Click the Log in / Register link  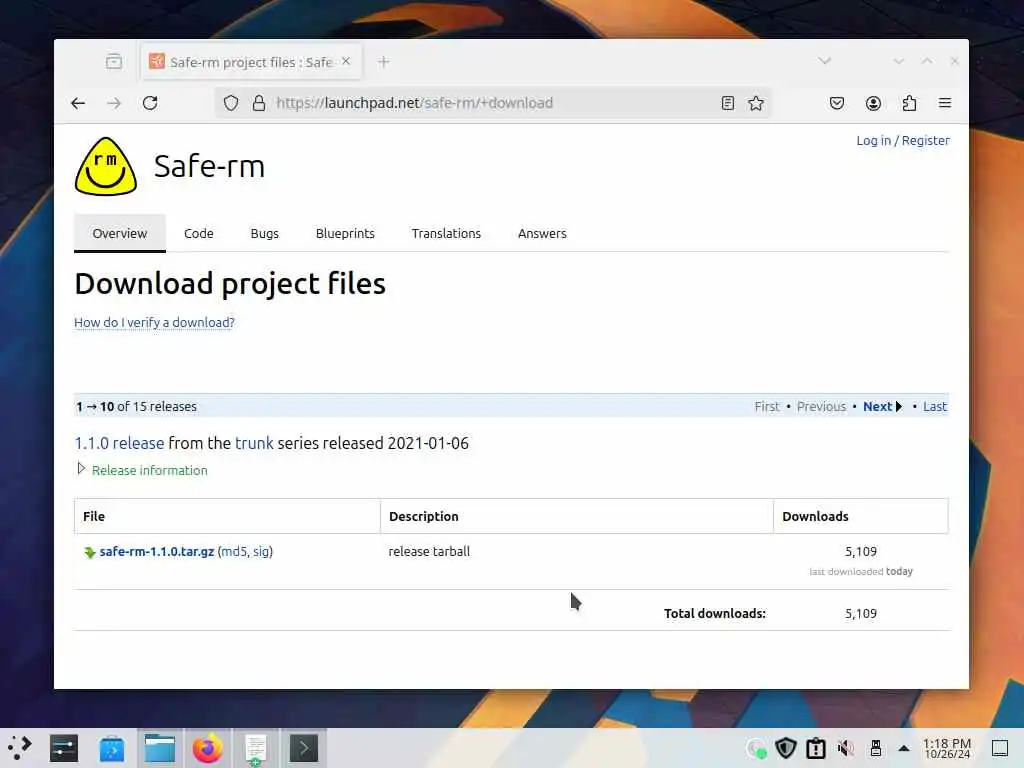[903, 140]
